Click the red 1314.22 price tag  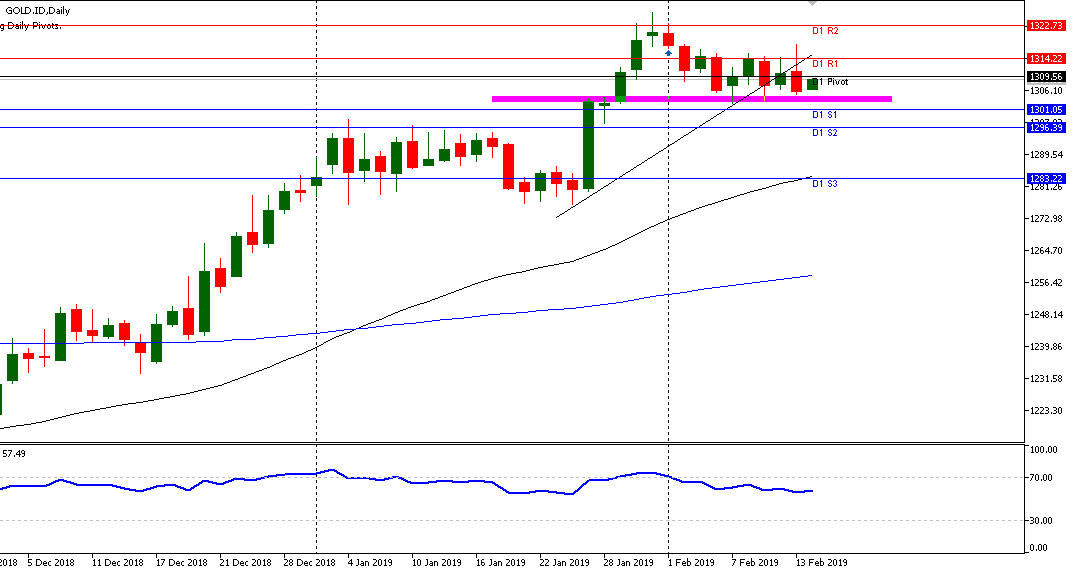1045,59
